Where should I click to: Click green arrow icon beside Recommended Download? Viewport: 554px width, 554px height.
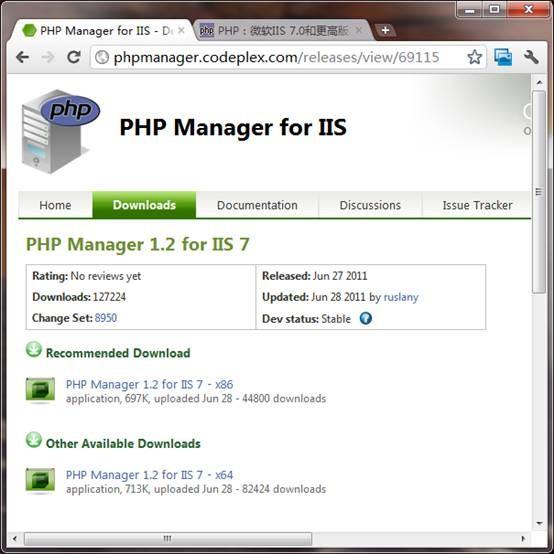pos(34,350)
